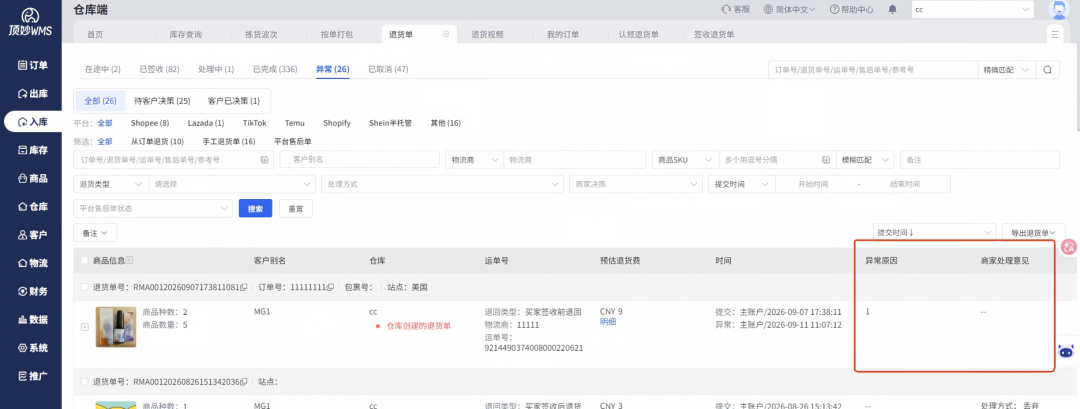
Task: Click the 顶妙WMS logo
Action: click(30, 22)
